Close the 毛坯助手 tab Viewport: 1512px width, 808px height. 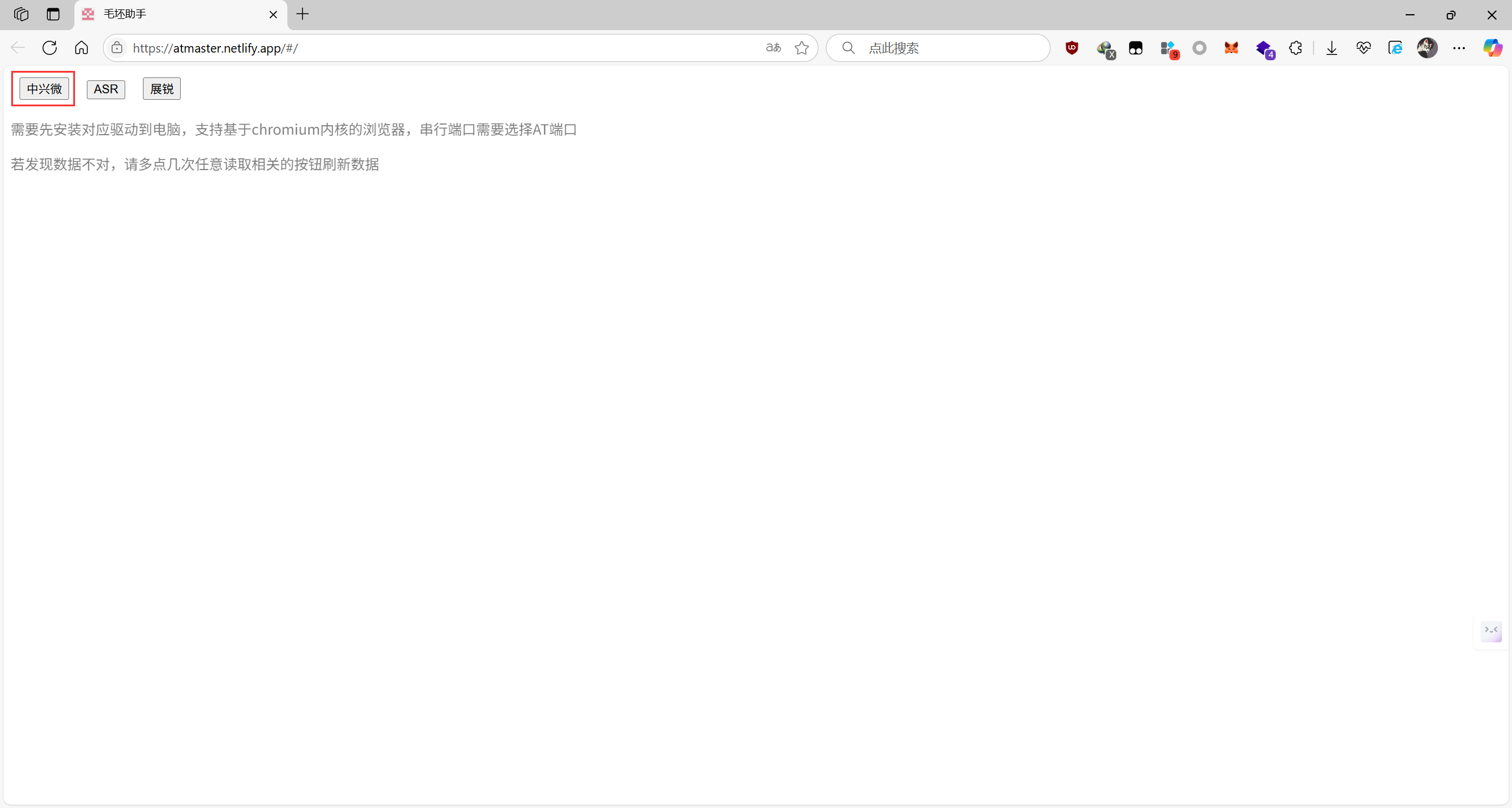(273, 14)
